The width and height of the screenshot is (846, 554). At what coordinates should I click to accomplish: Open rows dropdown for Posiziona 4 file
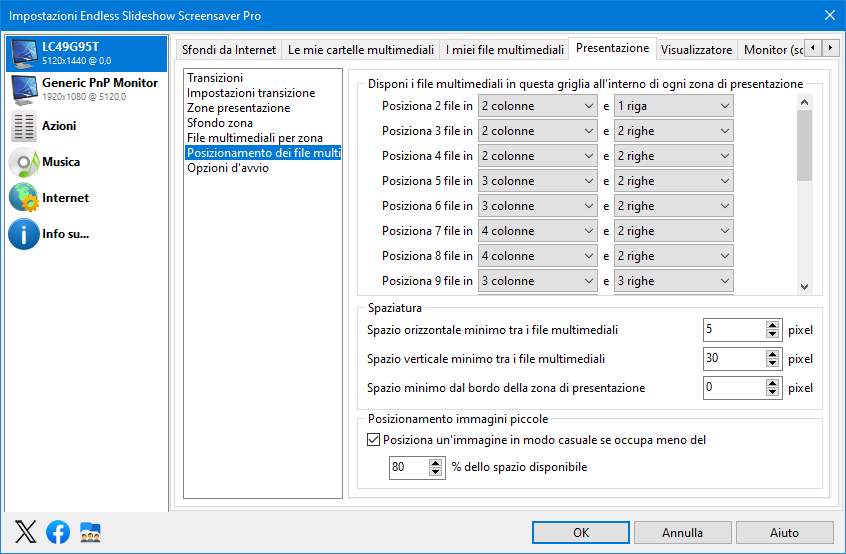673,156
